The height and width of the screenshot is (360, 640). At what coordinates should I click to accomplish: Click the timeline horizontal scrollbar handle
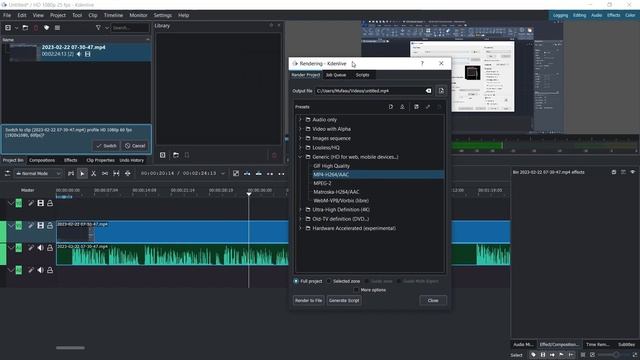click(x=70, y=348)
